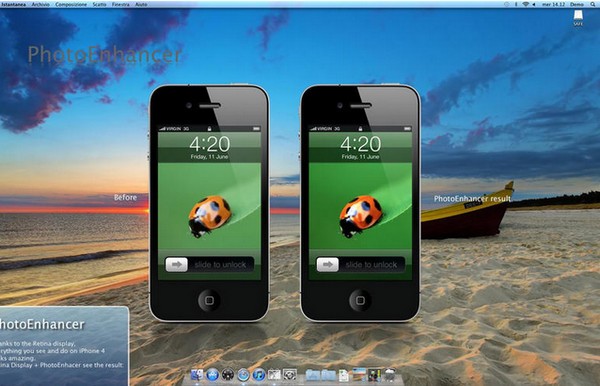600x386 pixels.
Task: Click the Before phone's slide to unlock arrow
Action: [x=176, y=264]
